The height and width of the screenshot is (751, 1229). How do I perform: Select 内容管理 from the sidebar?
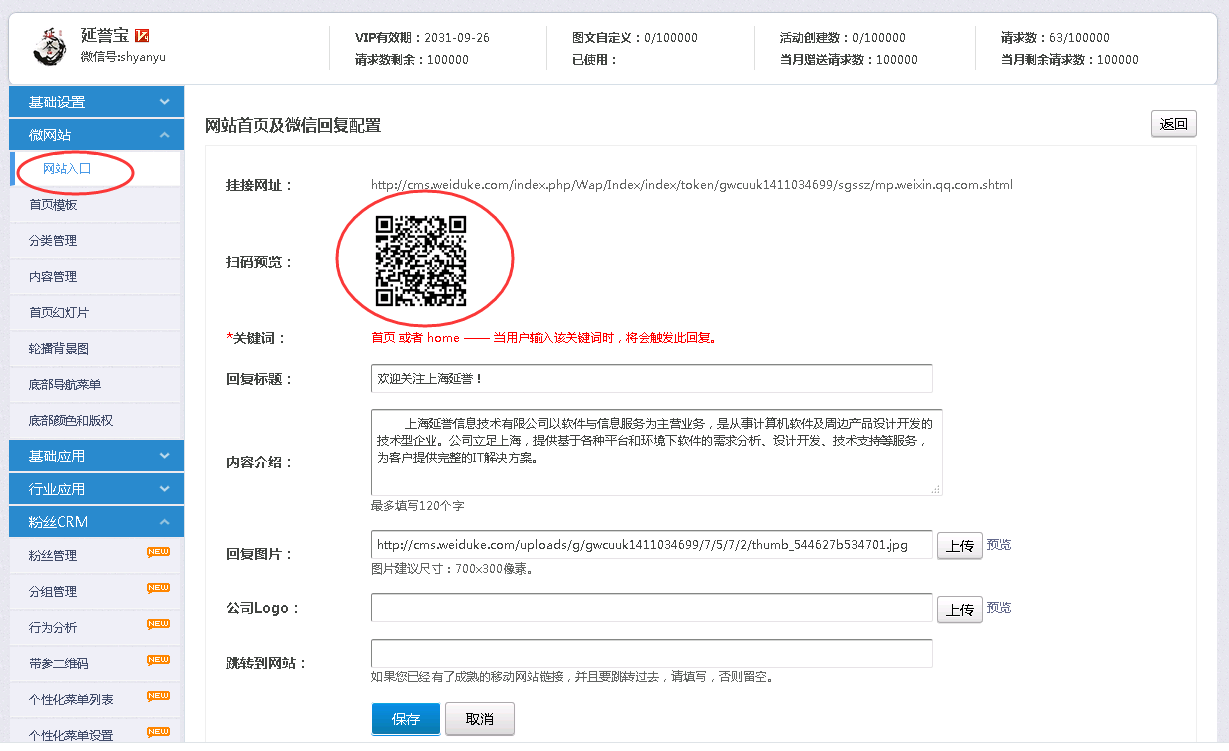point(96,277)
